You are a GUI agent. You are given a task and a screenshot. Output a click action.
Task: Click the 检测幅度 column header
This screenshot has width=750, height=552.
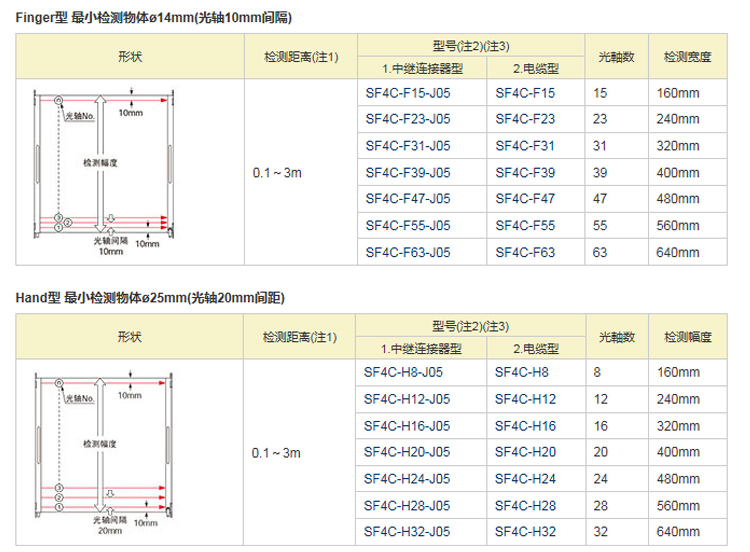[x=687, y=337]
